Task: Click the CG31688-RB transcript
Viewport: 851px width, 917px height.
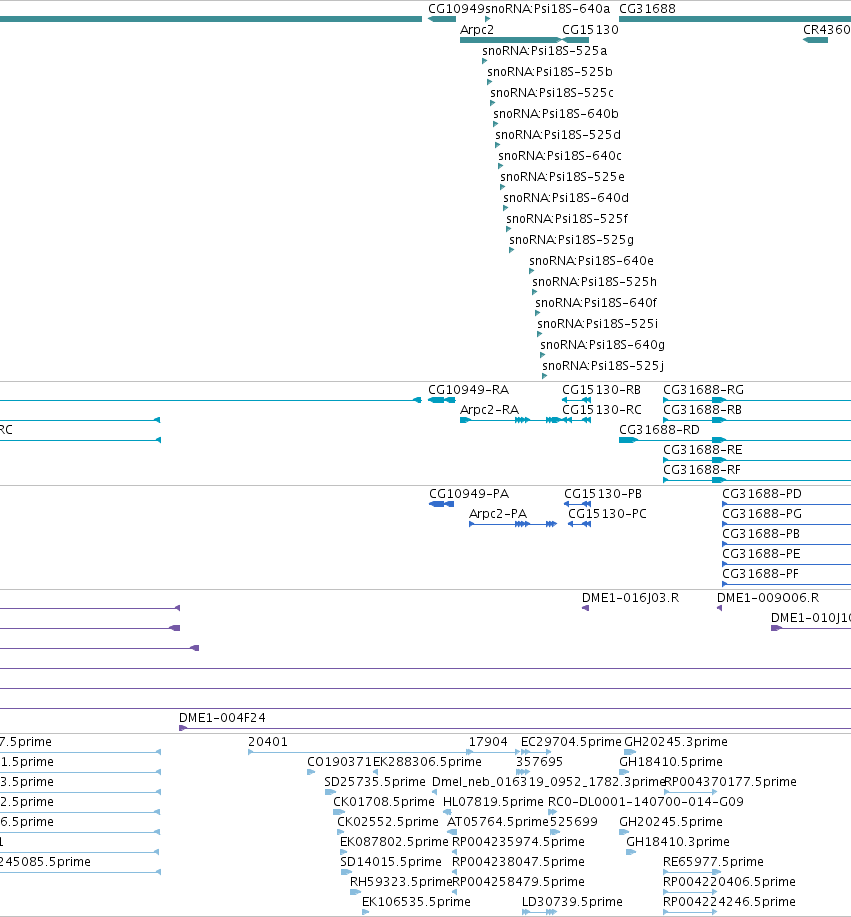Action: click(x=757, y=420)
